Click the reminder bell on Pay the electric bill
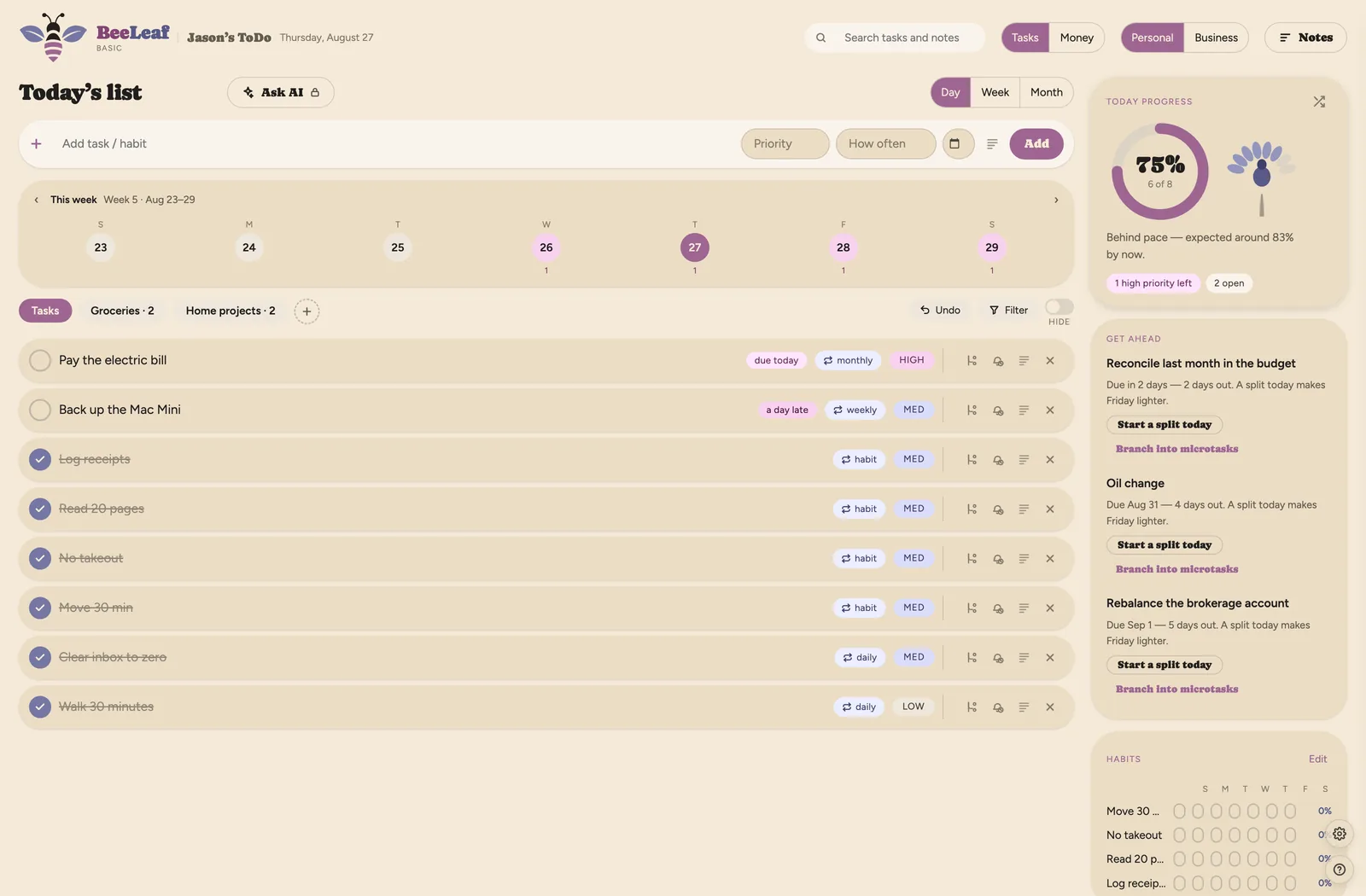Image resolution: width=1366 pixels, height=896 pixels. (x=998, y=361)
